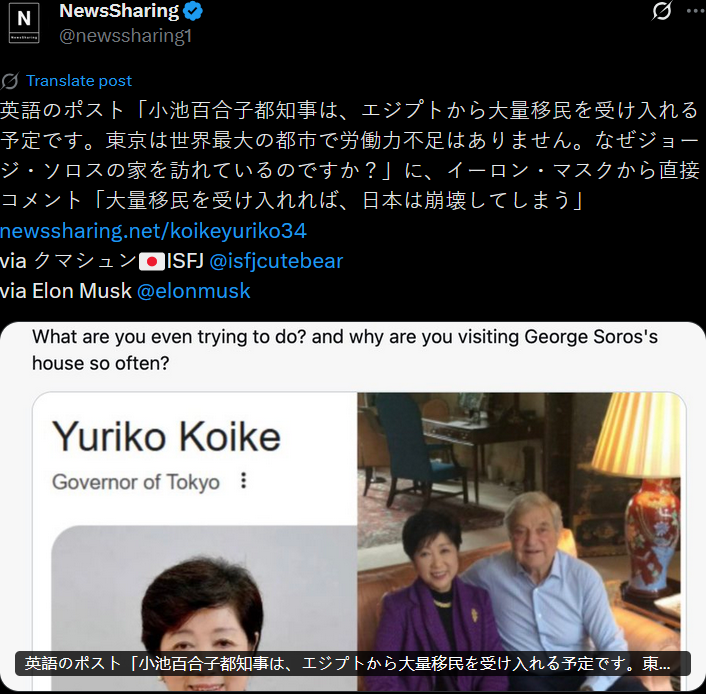Open the NewsSharing profile avatar

24,22
